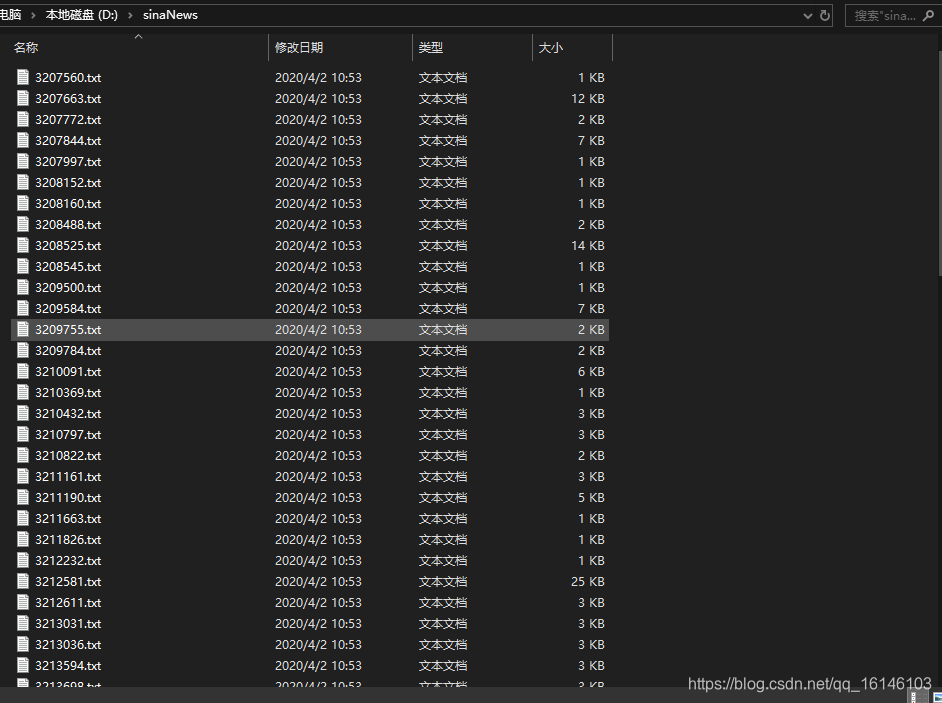The width and height of the screenshot is (942, 703).
Task: Click the file icon of 3211161.txt
Action: [x=23, y=476]
